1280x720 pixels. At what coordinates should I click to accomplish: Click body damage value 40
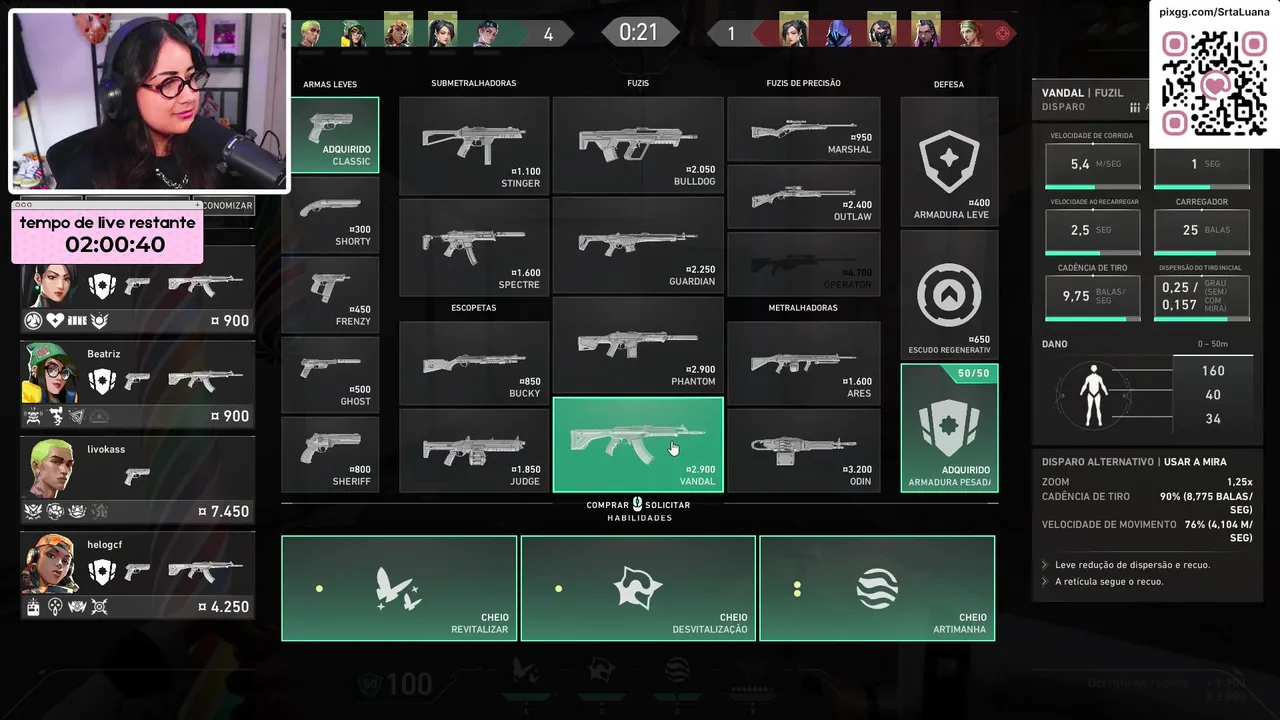pyautogui.click(x=1213, y=395)
